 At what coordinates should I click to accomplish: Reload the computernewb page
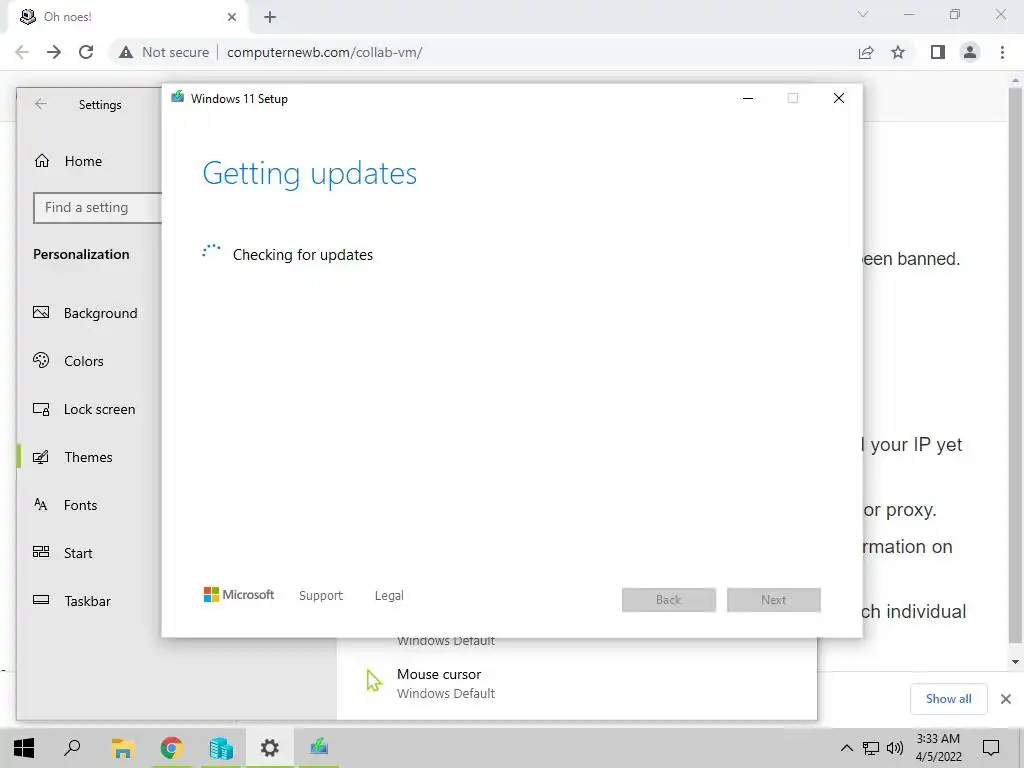pos(86,52)
